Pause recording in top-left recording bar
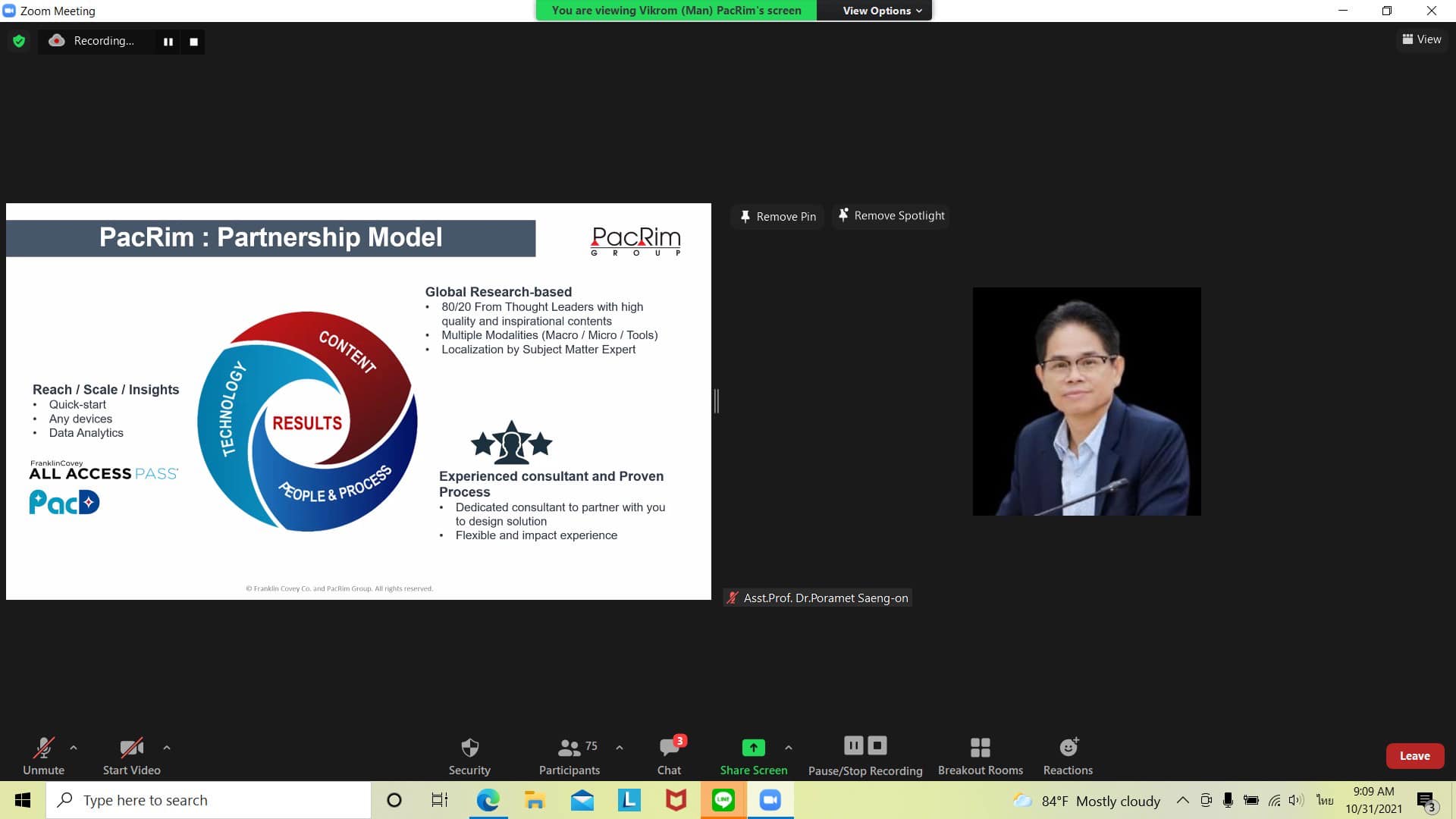 pos(168,42)
